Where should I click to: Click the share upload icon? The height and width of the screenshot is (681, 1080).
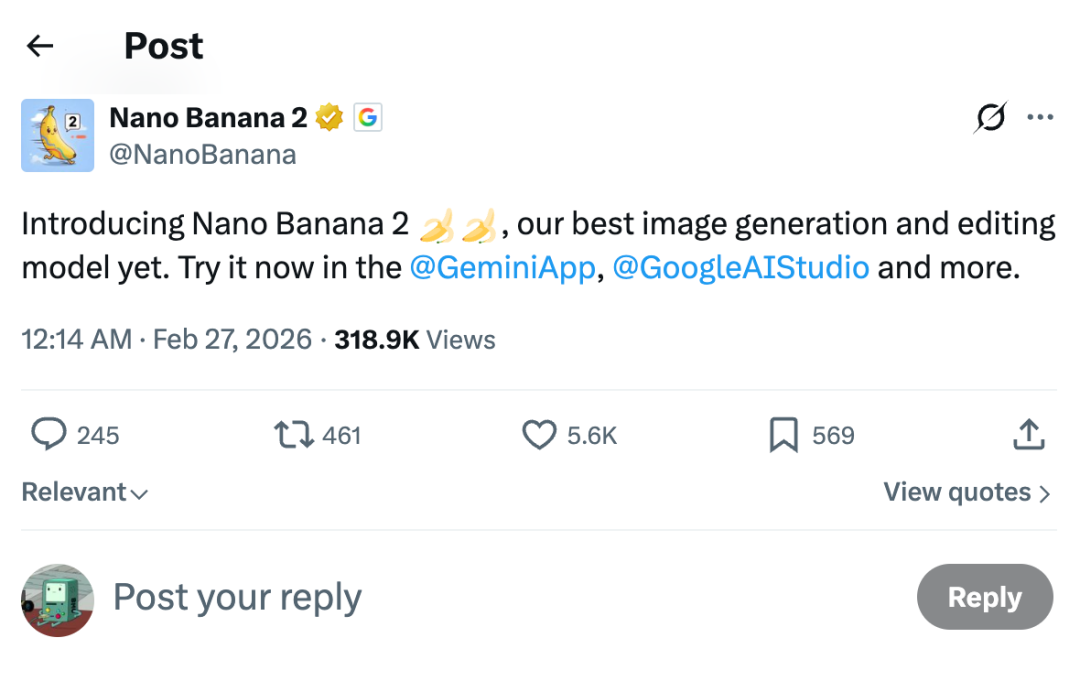tap(1029, 435)
